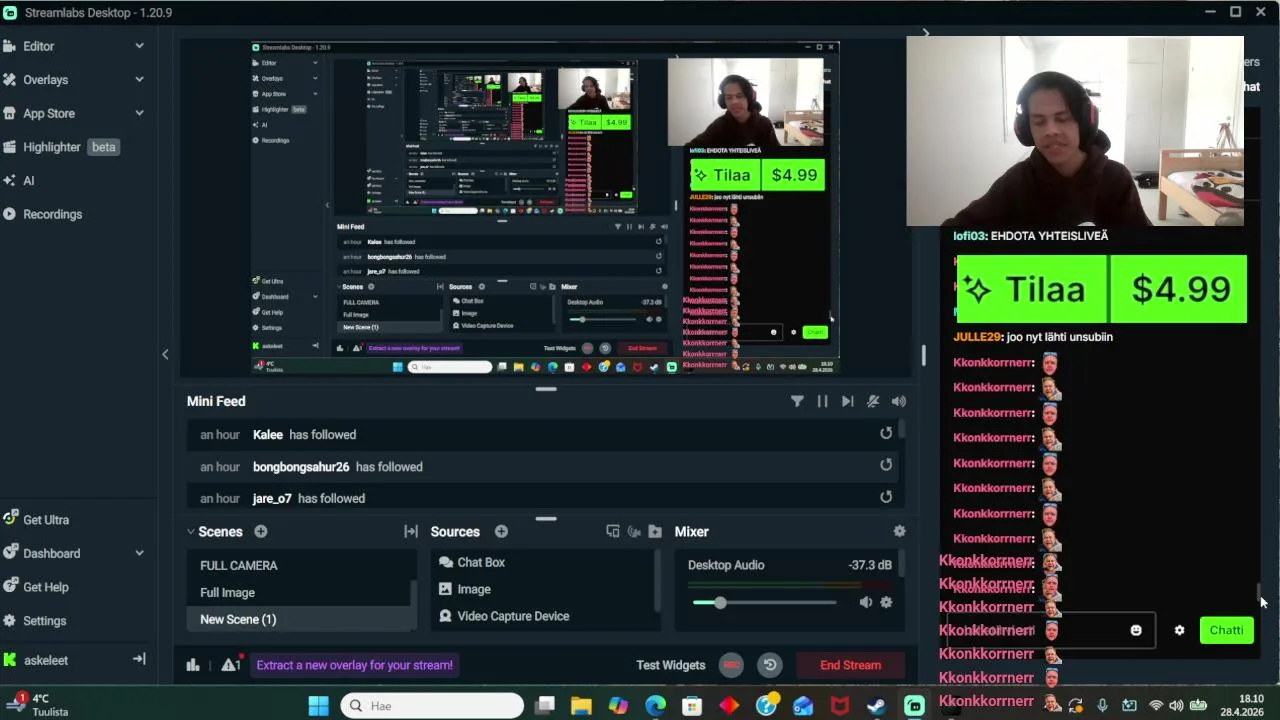The width and height of the screenshot is (1280, 720).
Task: Expand the Overlays chevron arrow
Action: pos(139,80)
